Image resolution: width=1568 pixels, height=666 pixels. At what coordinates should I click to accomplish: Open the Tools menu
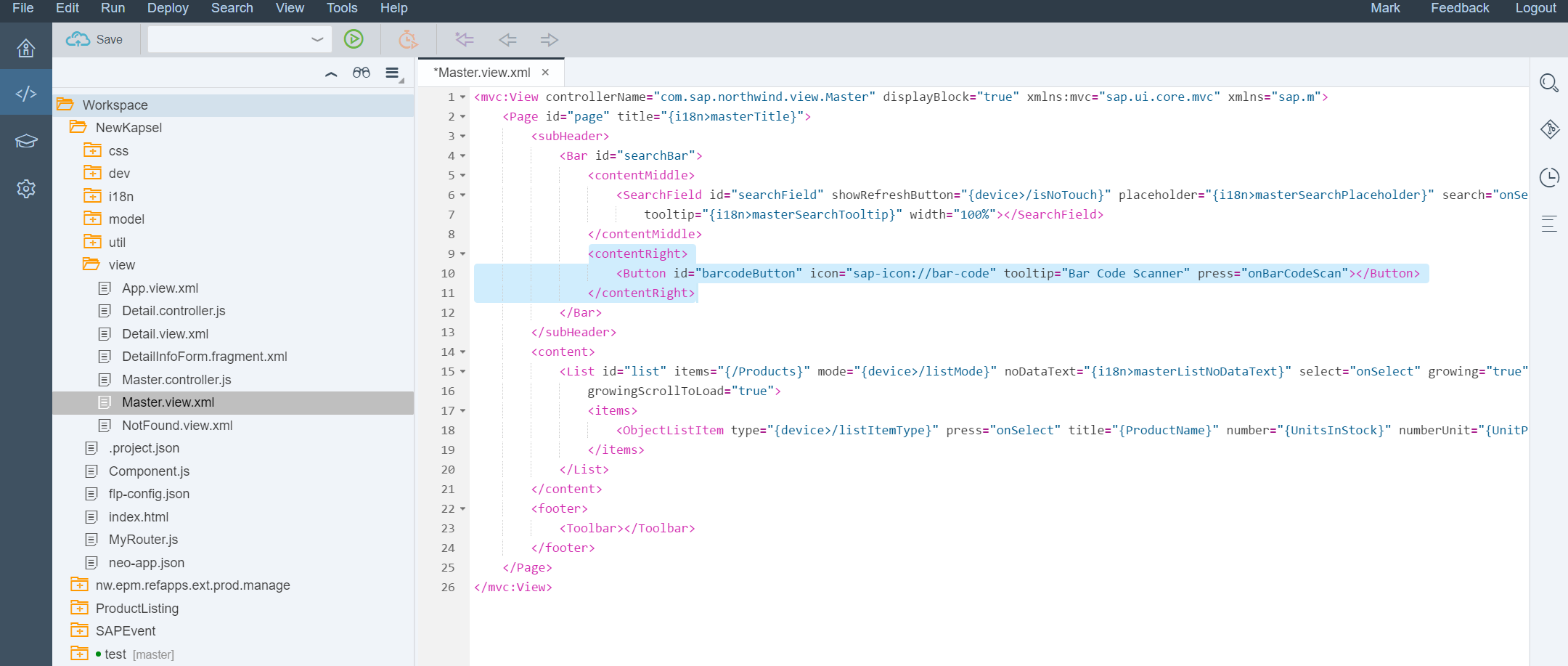click(x=341, y=8)
